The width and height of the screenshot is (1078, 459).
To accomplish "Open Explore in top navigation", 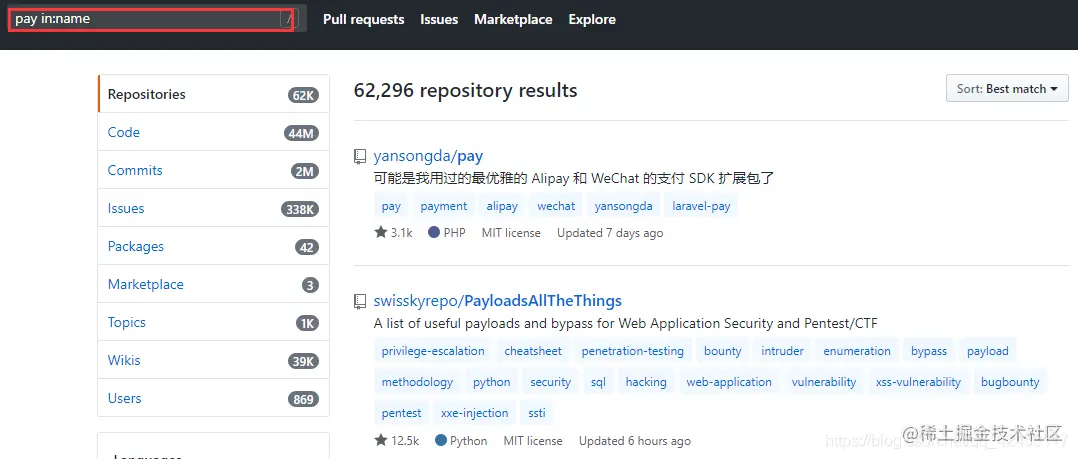I will tap(592, 20).
